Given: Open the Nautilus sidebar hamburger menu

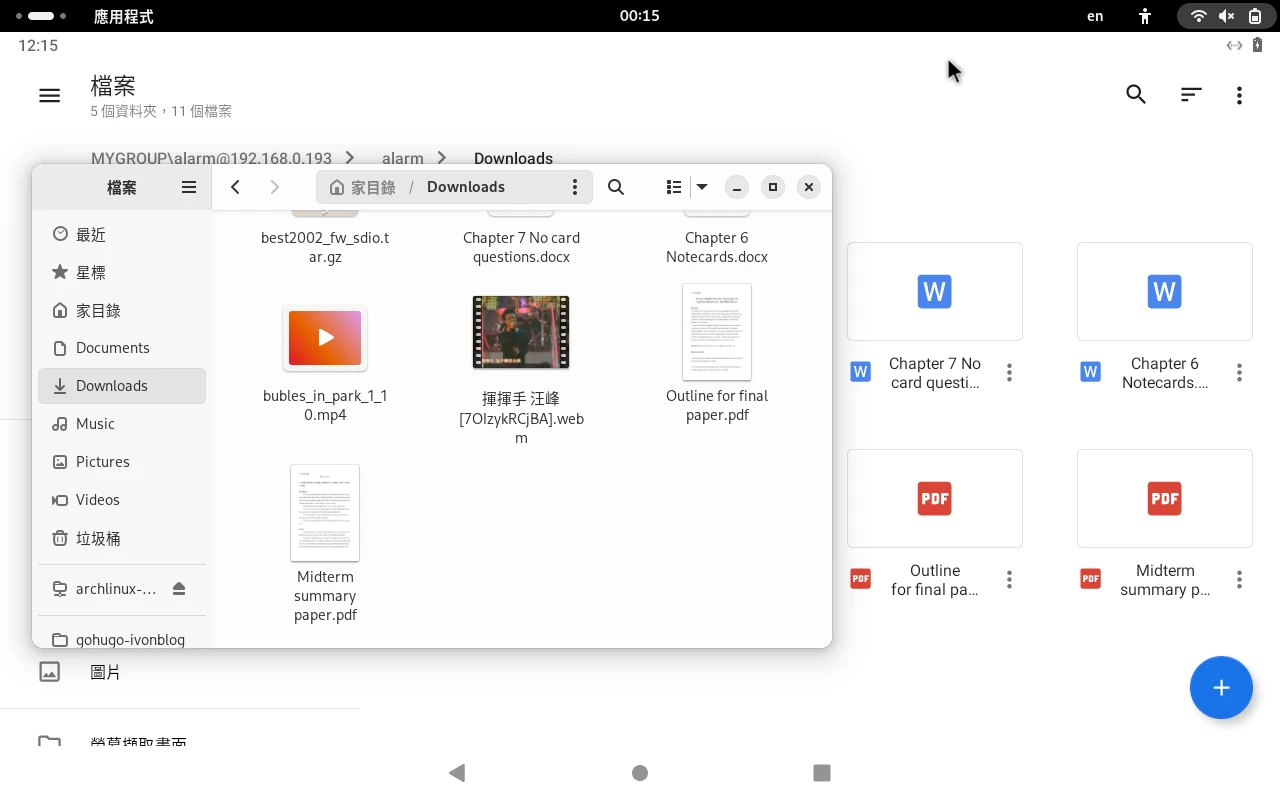Looking at the screenshot, I should tap(189, 187).
